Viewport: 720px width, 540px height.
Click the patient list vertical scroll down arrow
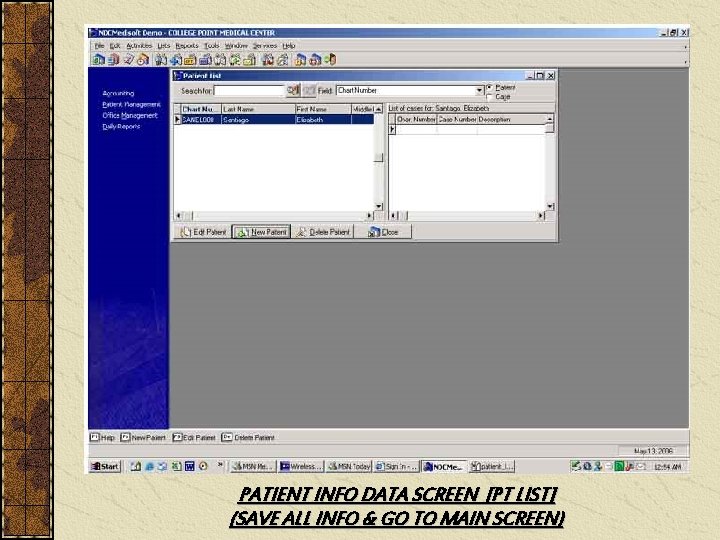(378, 206)
